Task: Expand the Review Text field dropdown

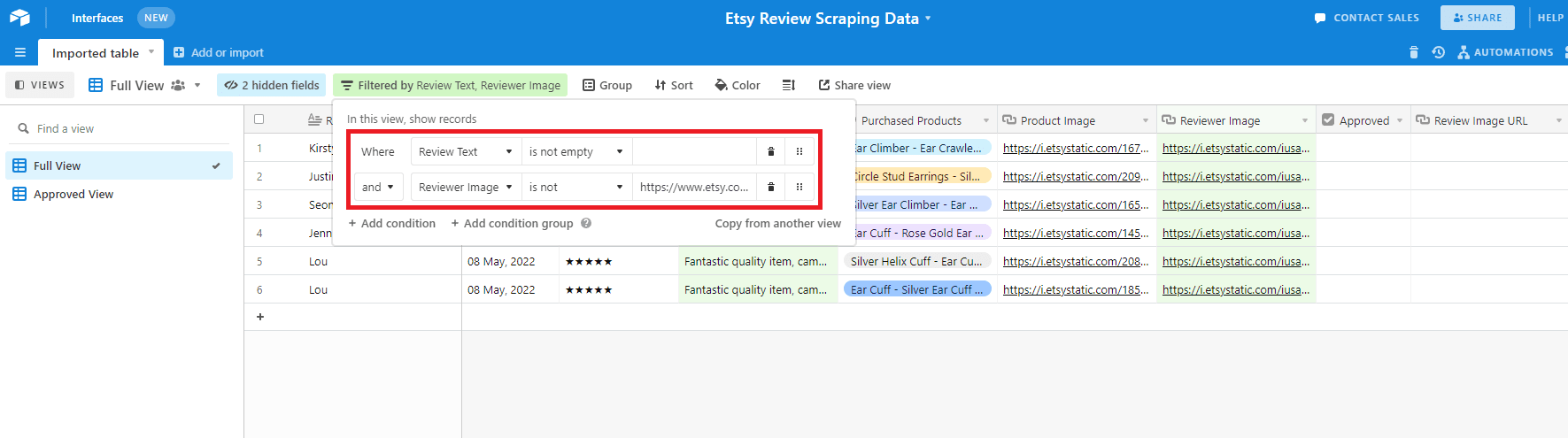Action: click(466, 152)
